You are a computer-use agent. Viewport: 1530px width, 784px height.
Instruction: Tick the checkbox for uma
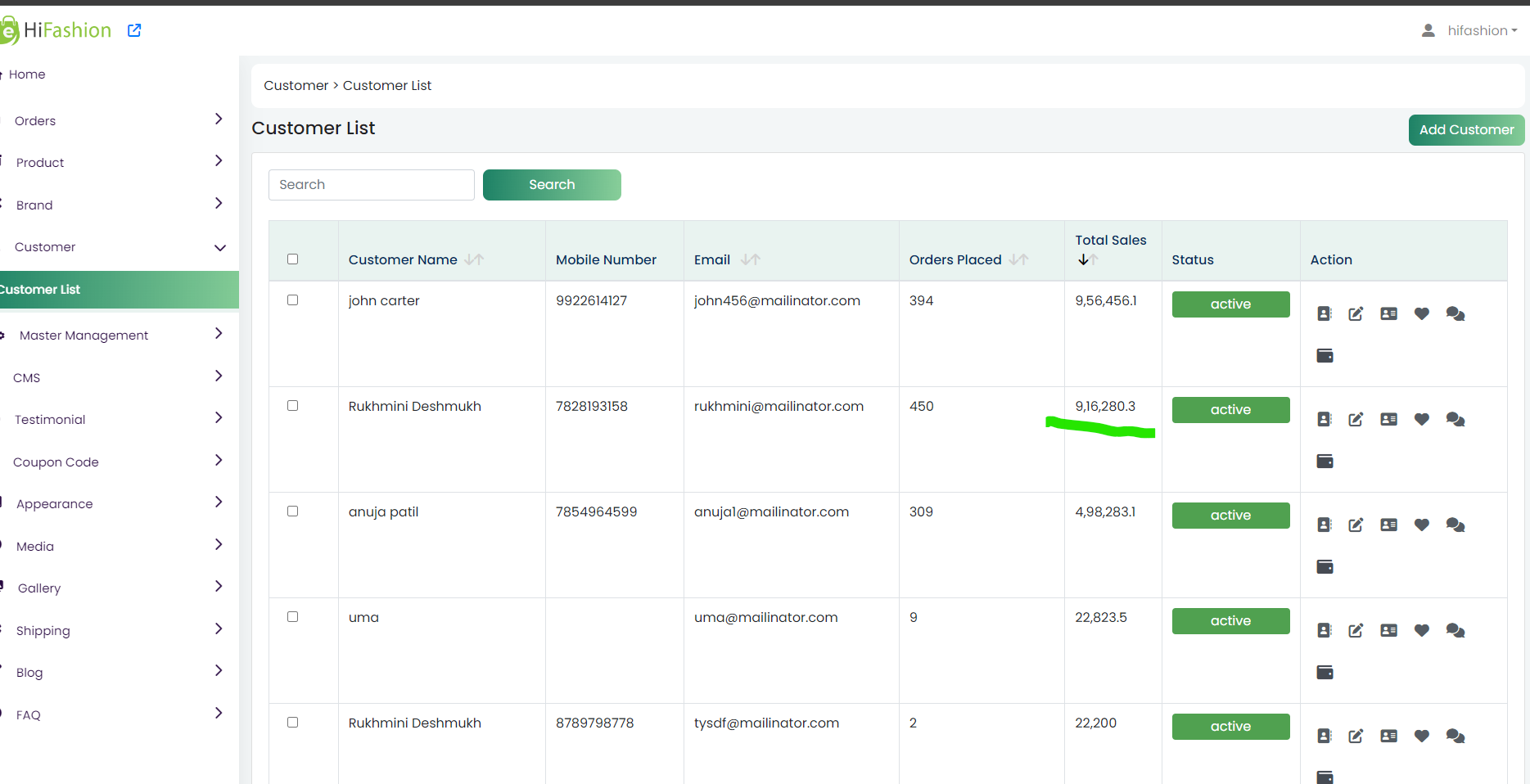(292, 617)
